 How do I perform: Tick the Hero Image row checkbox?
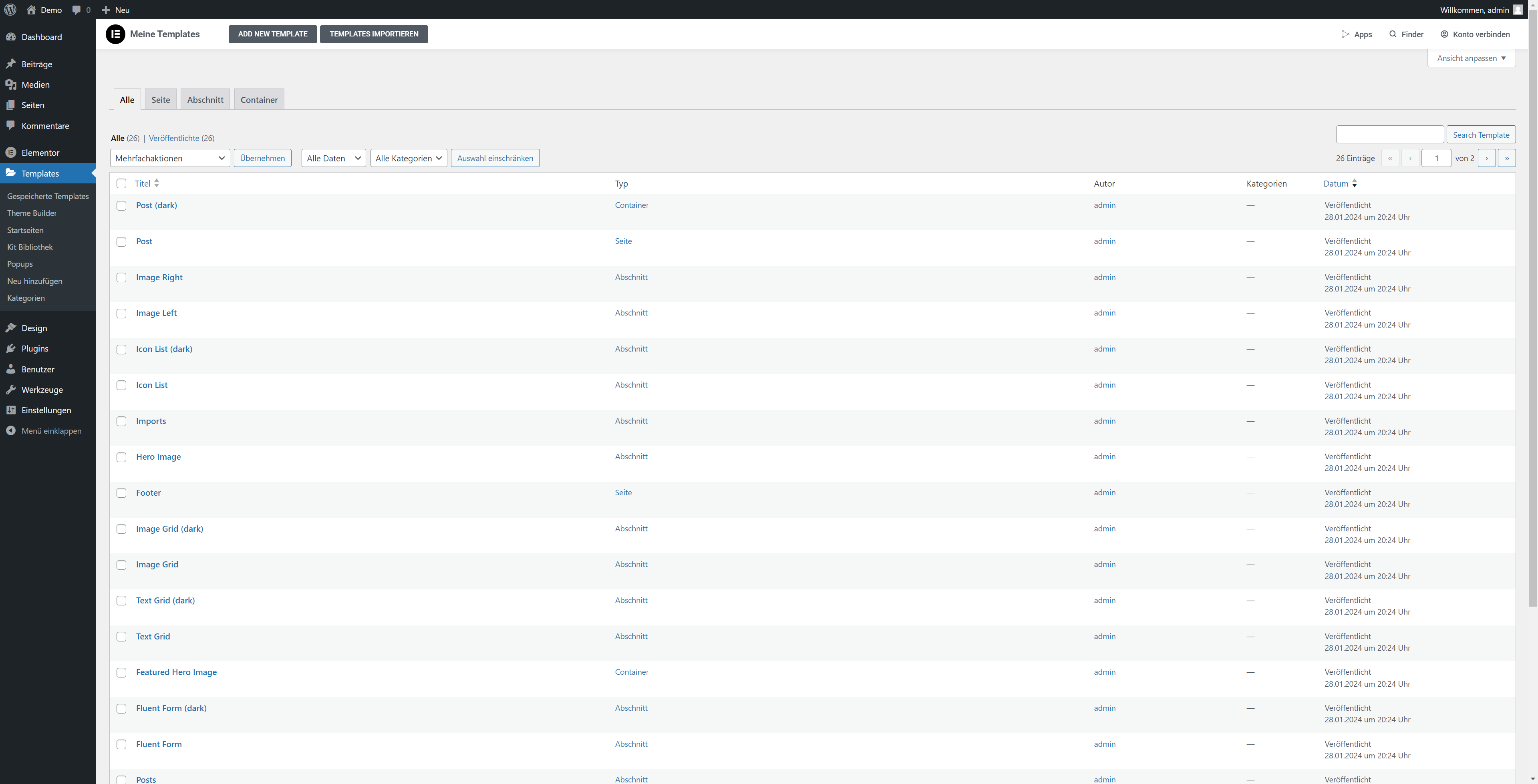coord(121,457)
